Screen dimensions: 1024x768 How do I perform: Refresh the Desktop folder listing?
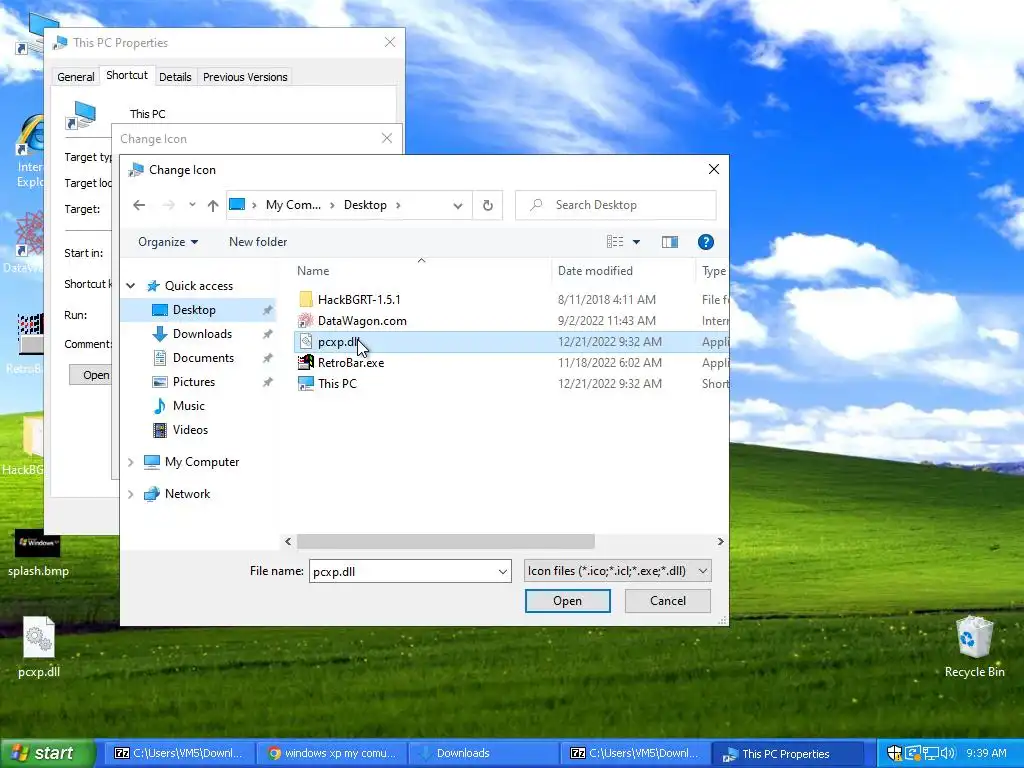(488, 206)
